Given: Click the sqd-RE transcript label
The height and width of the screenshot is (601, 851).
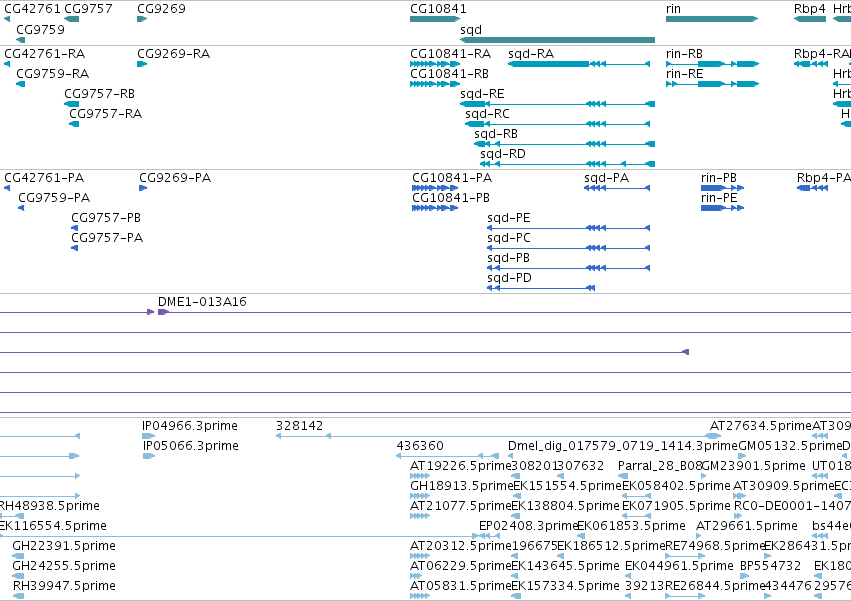Looking at the screenshot, I should pyautogui.click(x=482, y=94).
